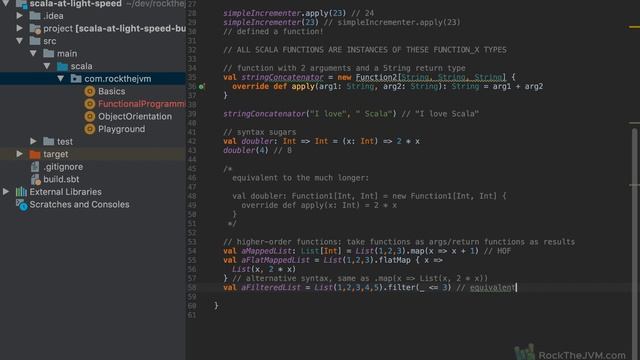Viewport: 640px width, 360px height.
Task: Click the doubler declaration on line 42
Action: pos(257,141)
